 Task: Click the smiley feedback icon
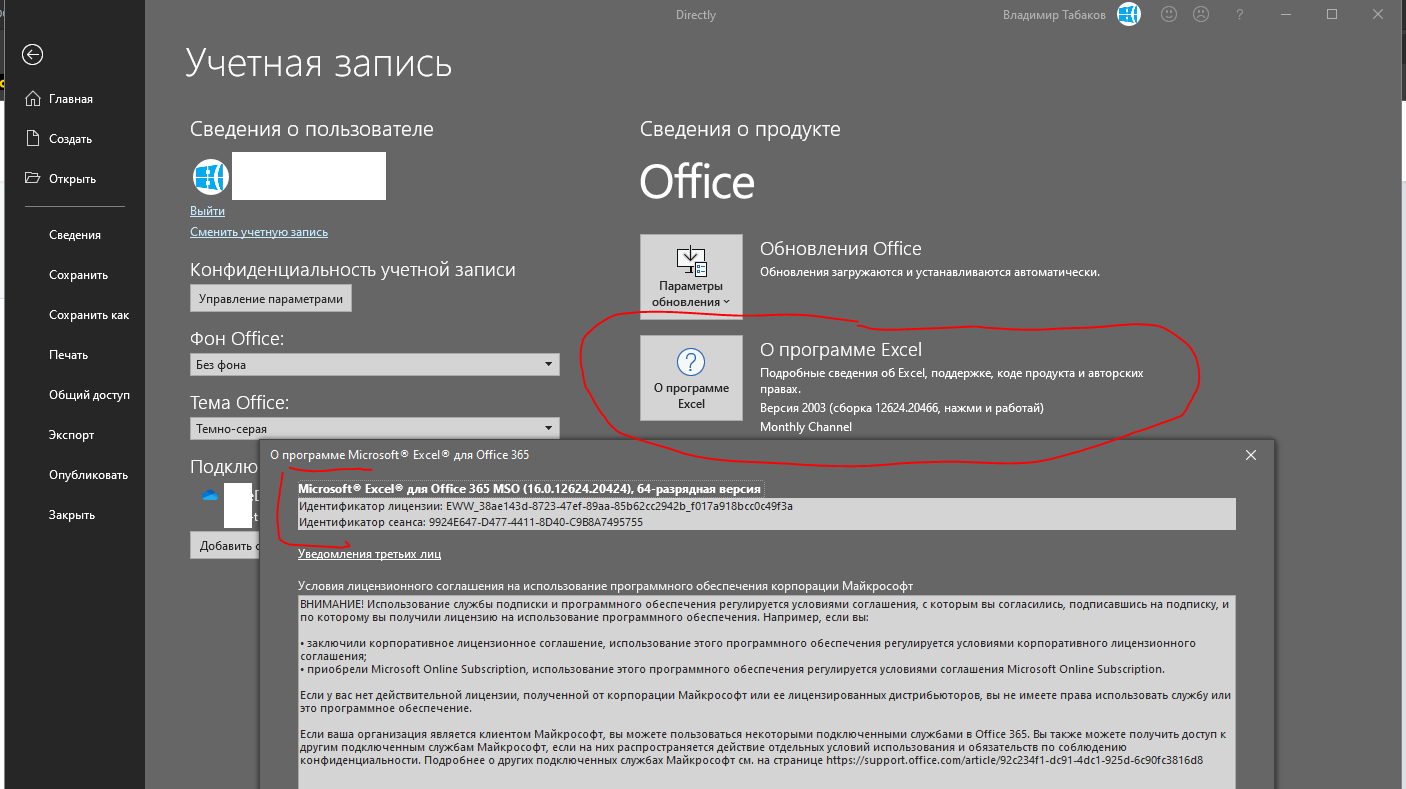(1168, 14)
